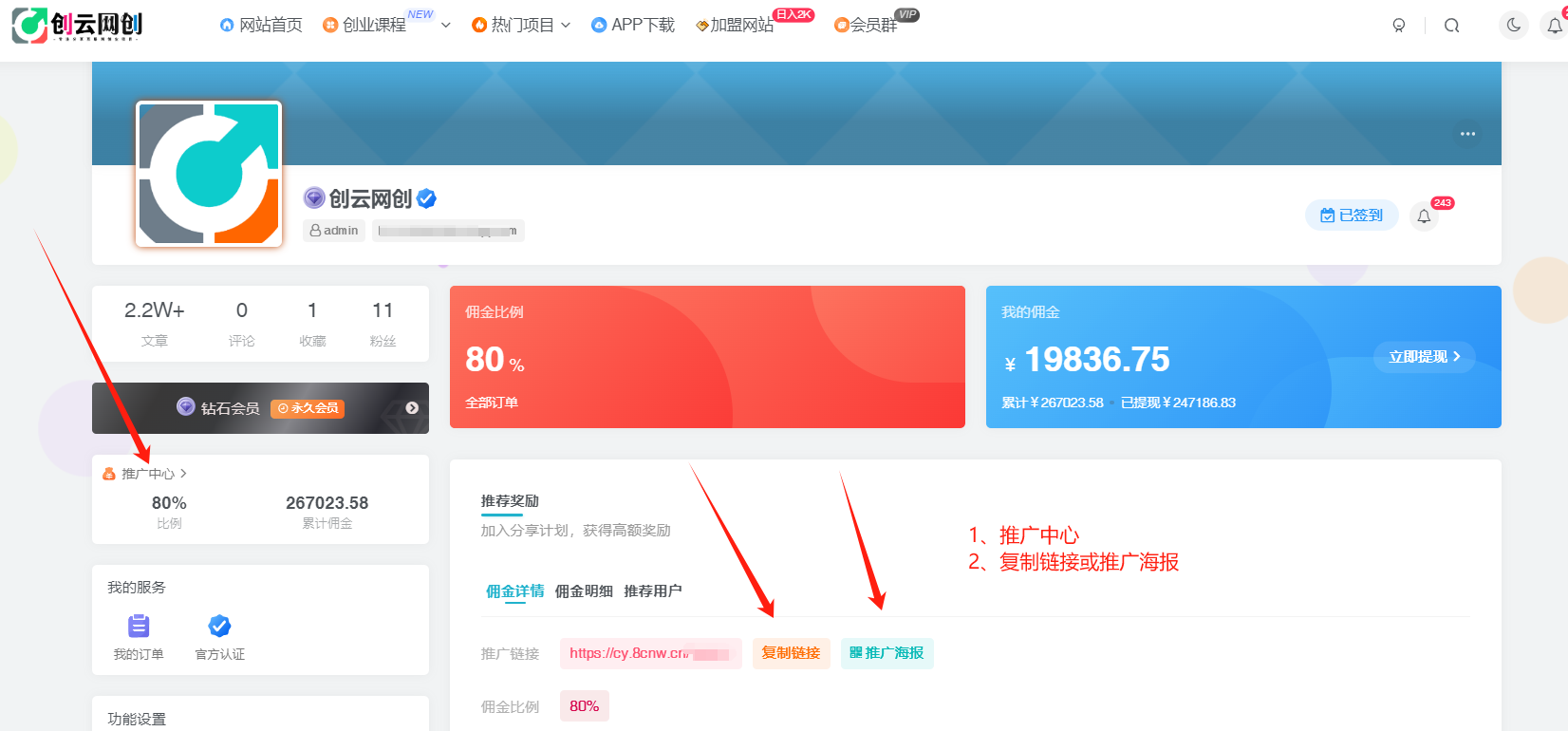
Task: Click the 复制链接 button
Action: point(792,653)
